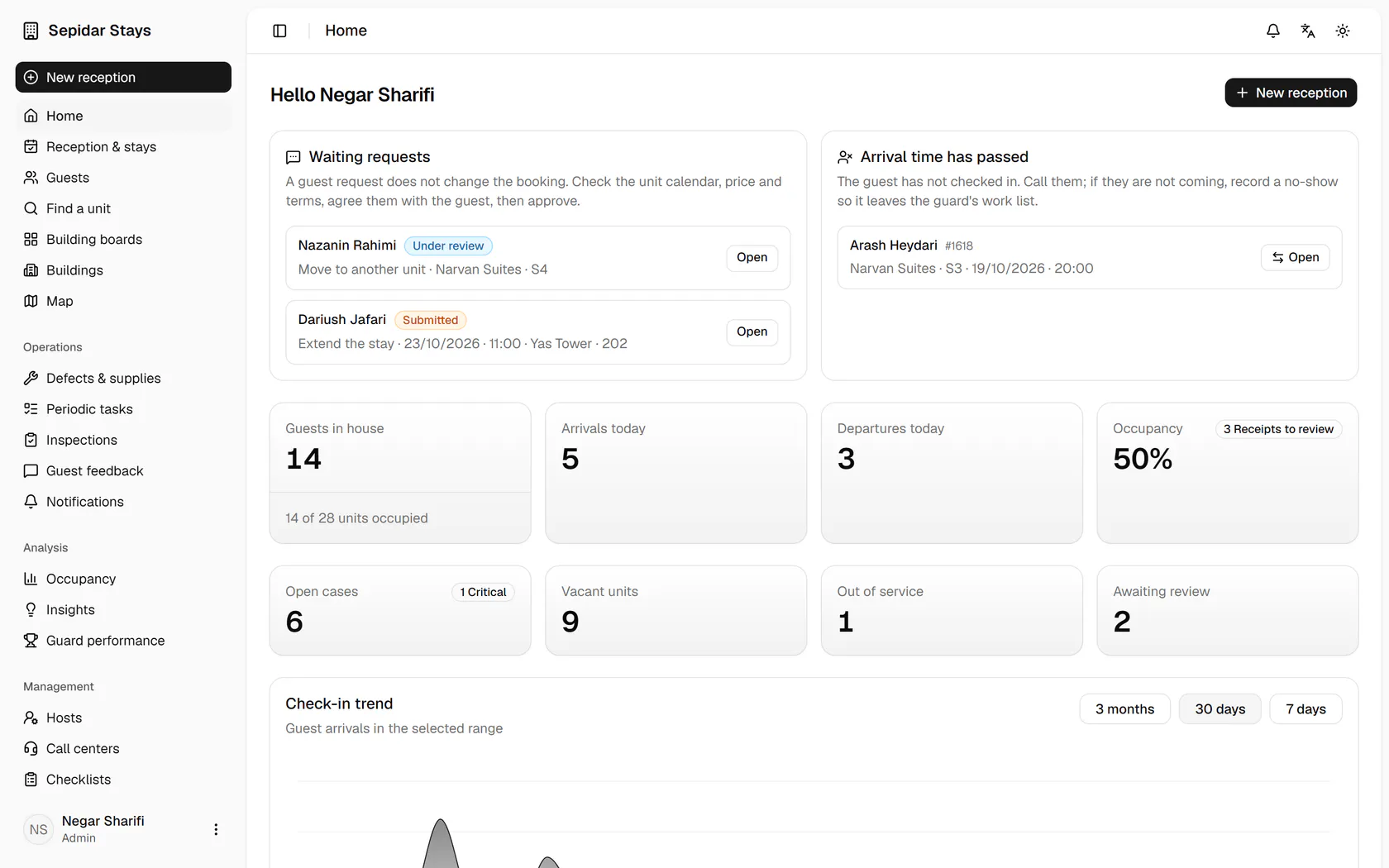Open user menu three-dots for Negar Sharifi
This screenshot has width=1389, height=868.
[216, 829]
